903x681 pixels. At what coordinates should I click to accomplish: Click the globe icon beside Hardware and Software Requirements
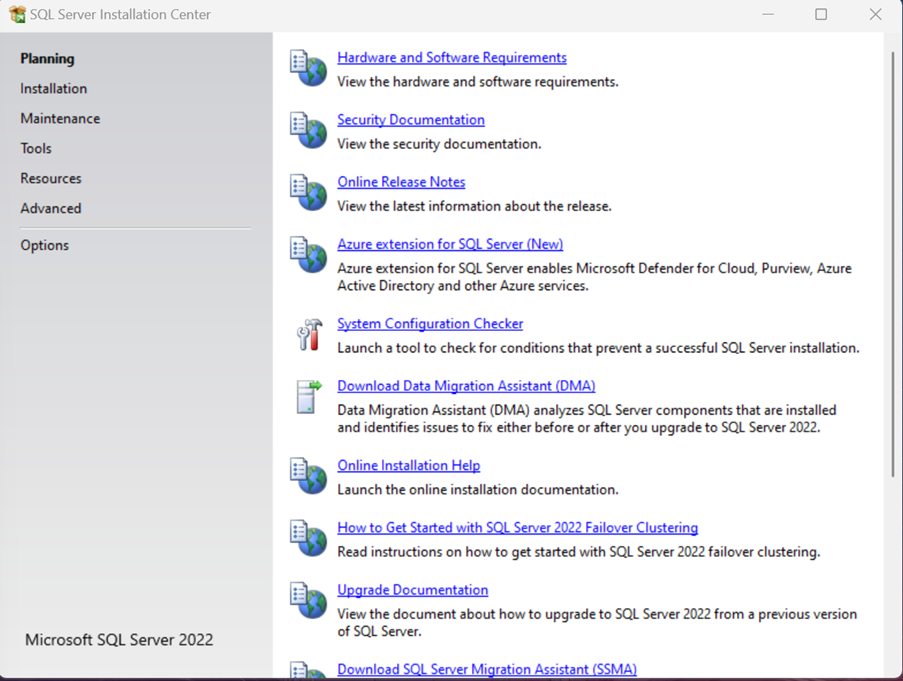(308, 69)
